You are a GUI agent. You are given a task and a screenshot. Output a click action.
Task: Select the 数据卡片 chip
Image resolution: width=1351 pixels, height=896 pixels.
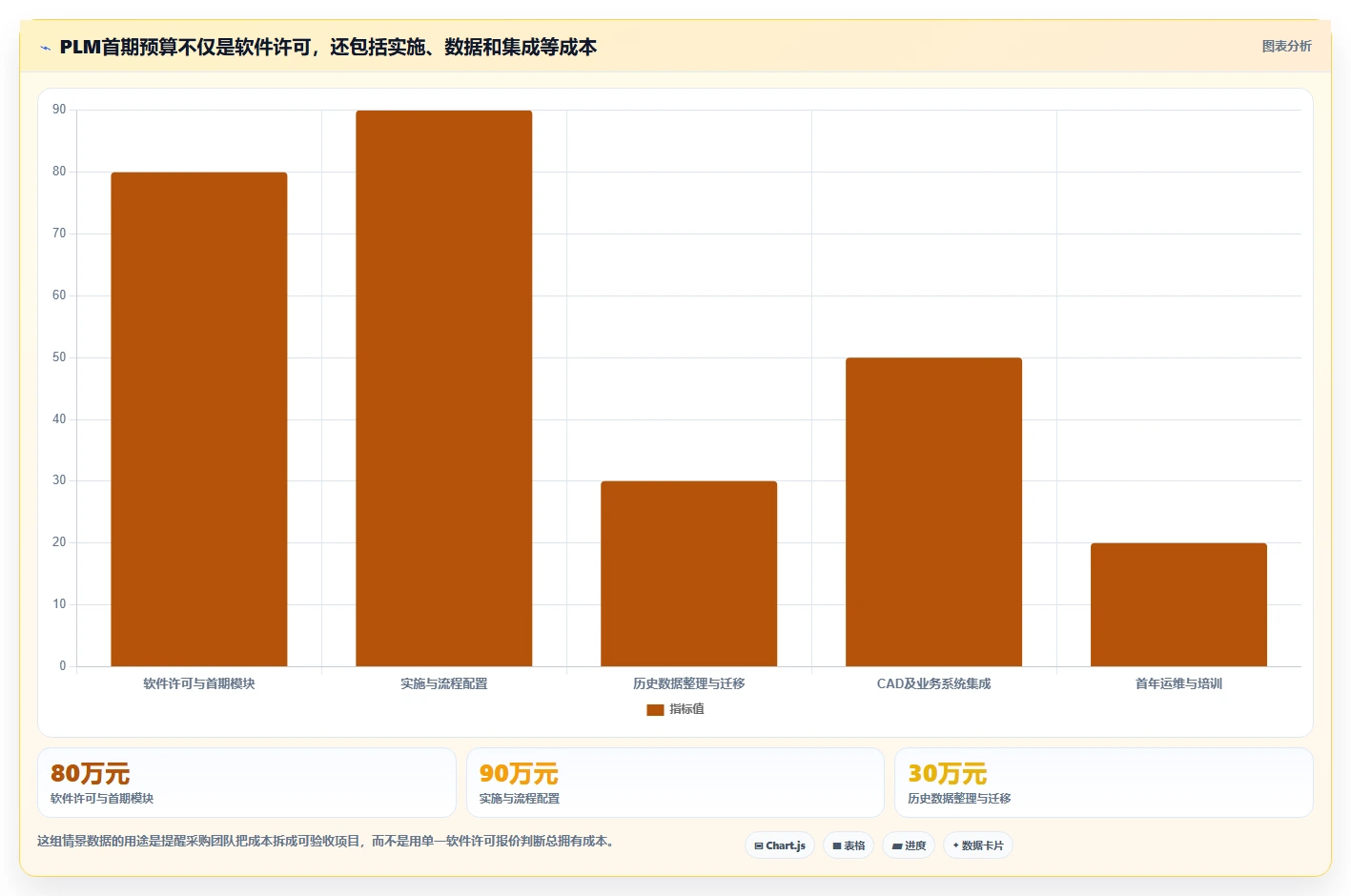coord(978,845)
